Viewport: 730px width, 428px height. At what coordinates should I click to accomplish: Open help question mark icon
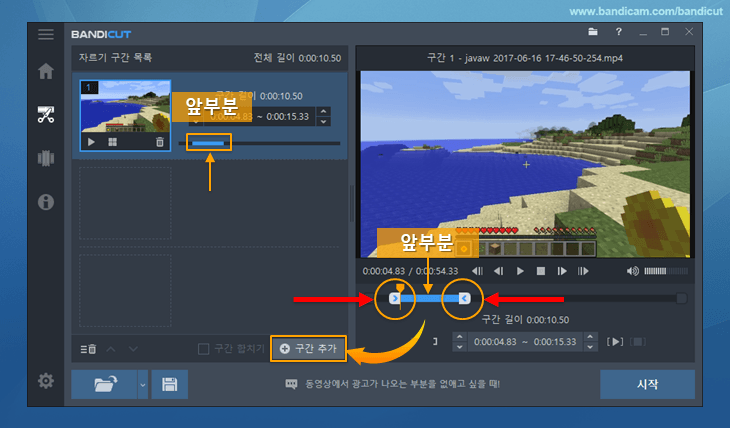[618, 32]
